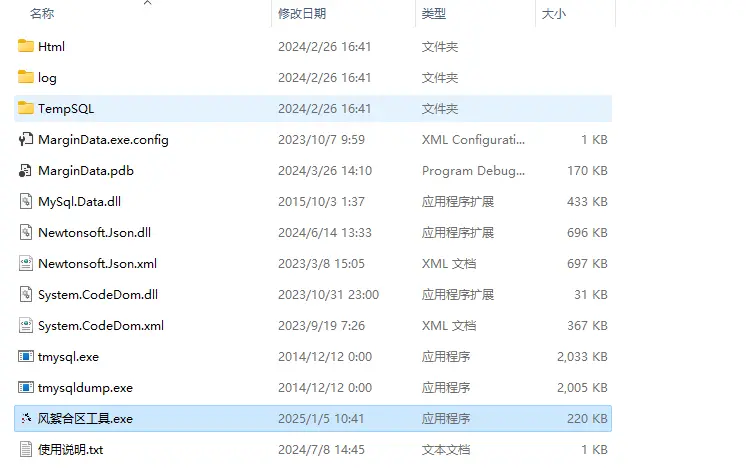Image resolution: width=746 pixels, height=469 pixels.
Task: Click the sort arrow above 名称 column
Action: pyautogui.click(x=147, y=3)
